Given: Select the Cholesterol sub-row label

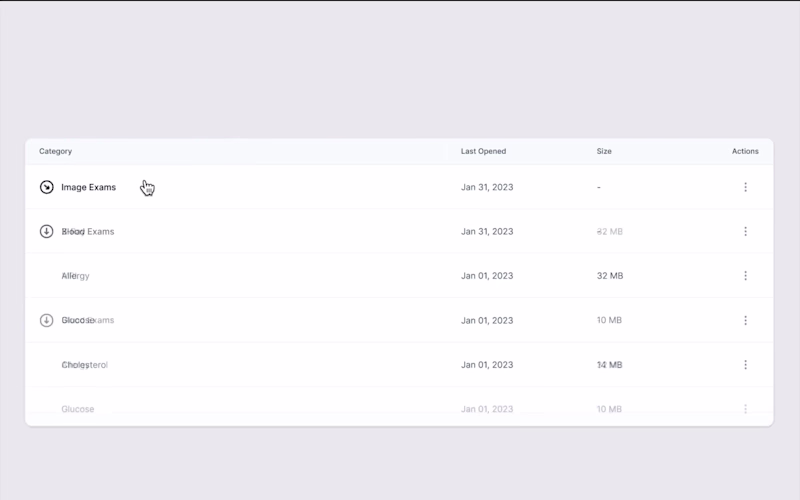Looking at the screenshot, I should [x=84, y=365].
